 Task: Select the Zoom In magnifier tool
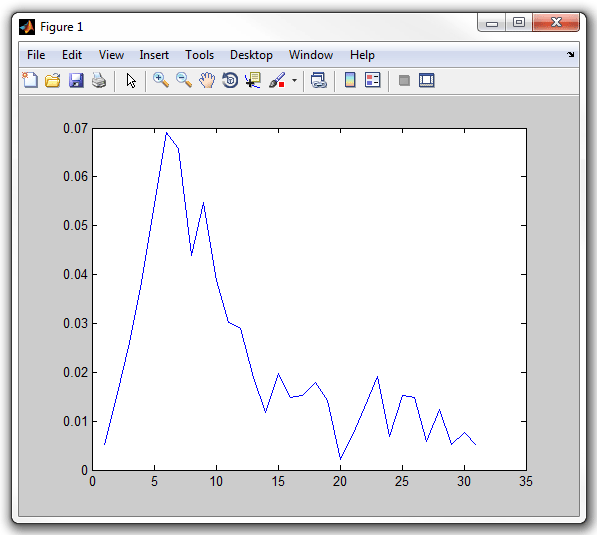[x=161, y=80]
